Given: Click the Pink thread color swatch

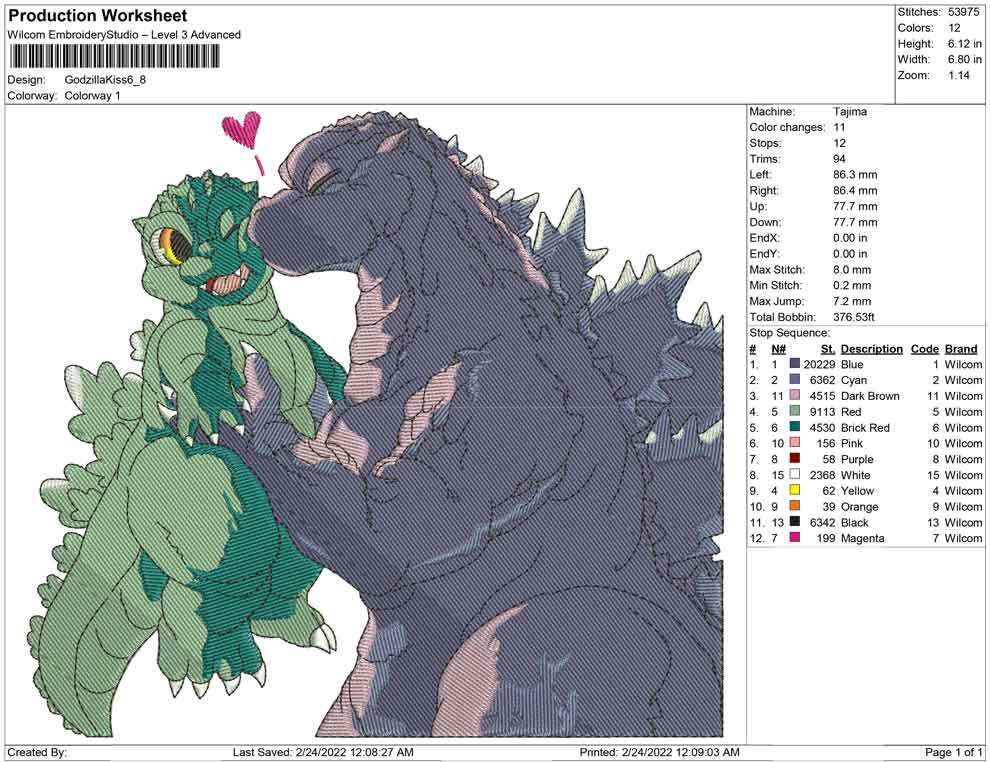Looking at the screenshot, I should coord(794,443).
